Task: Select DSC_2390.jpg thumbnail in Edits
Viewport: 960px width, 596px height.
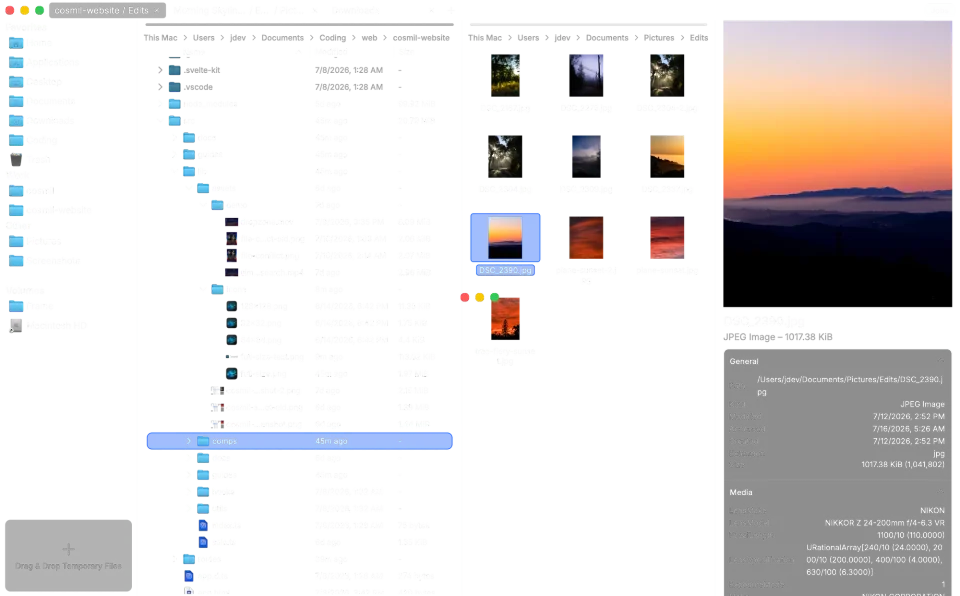Action: (505, 238)
